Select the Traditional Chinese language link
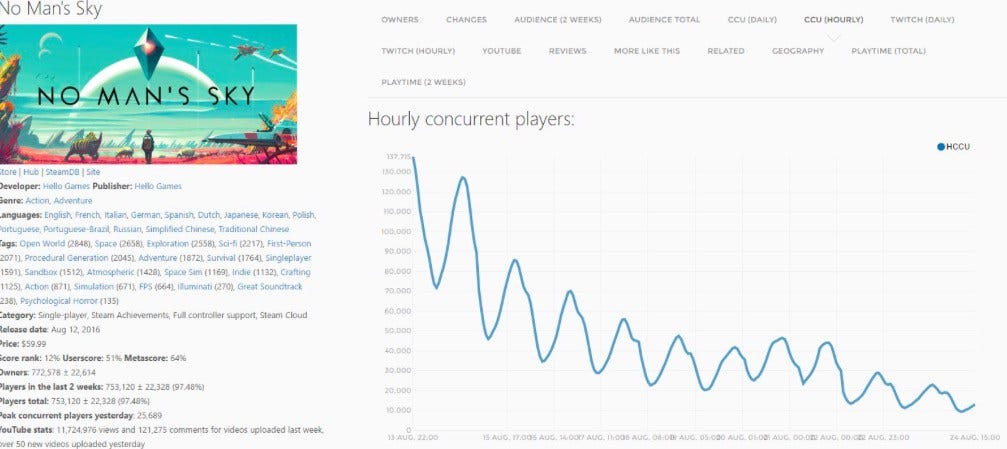1007x449 pixels. [255, 229]
